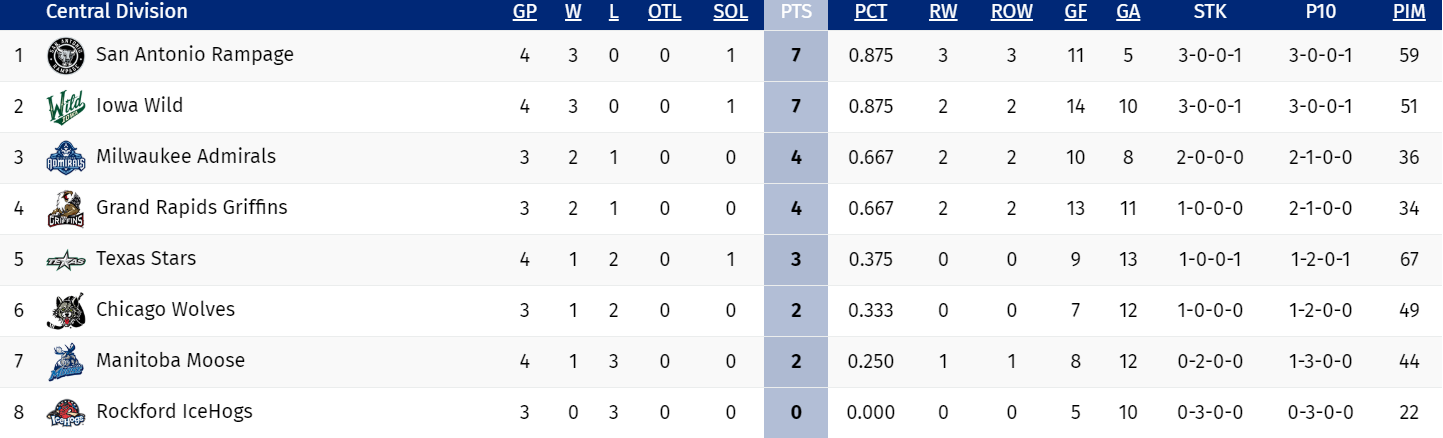Viewport: 1443px width, 438px height.
Task: Open the Iowa Wild team link
Action: pyautogui.click(x=139, y=105)
